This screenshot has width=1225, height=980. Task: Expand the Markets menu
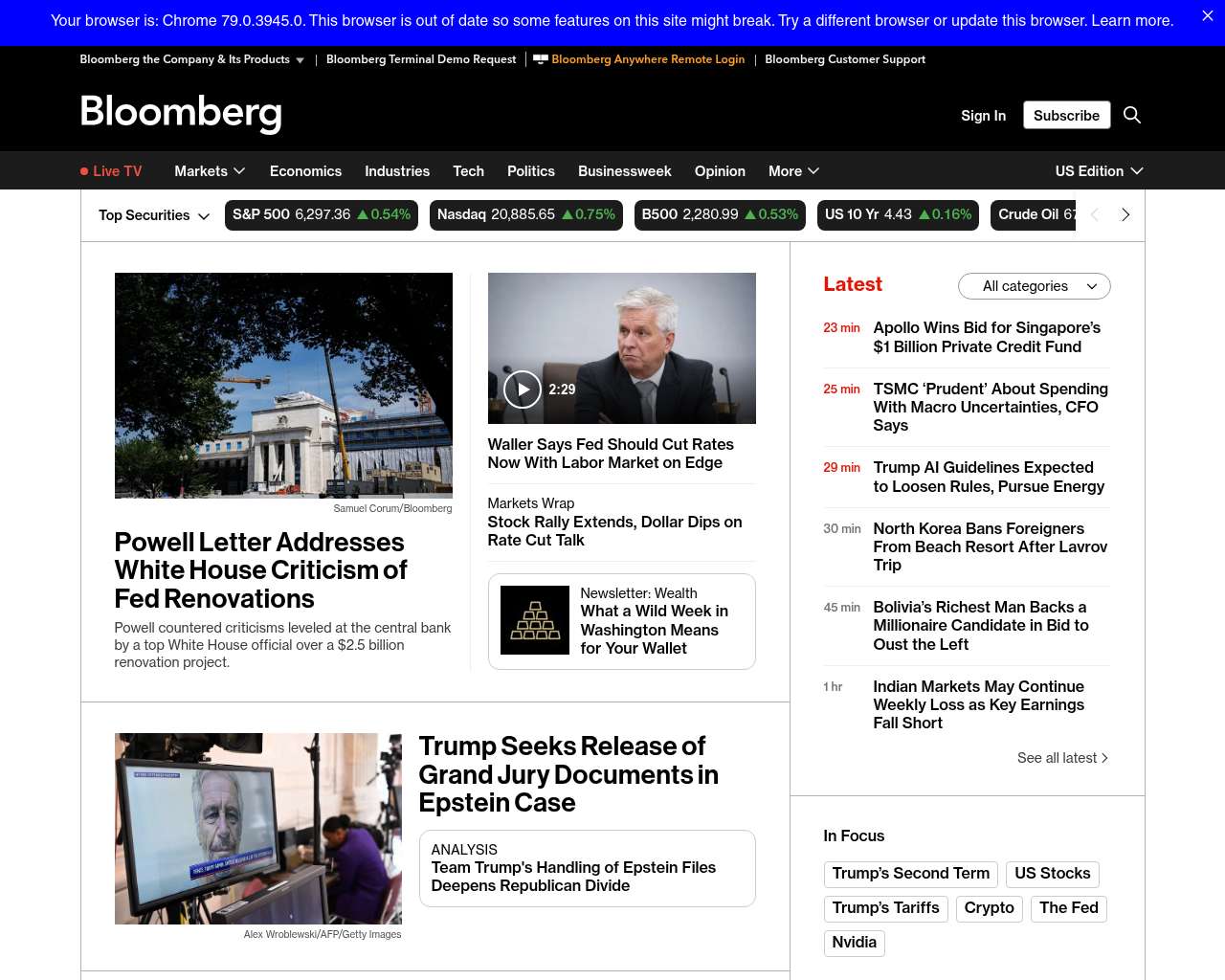[210, 171]
